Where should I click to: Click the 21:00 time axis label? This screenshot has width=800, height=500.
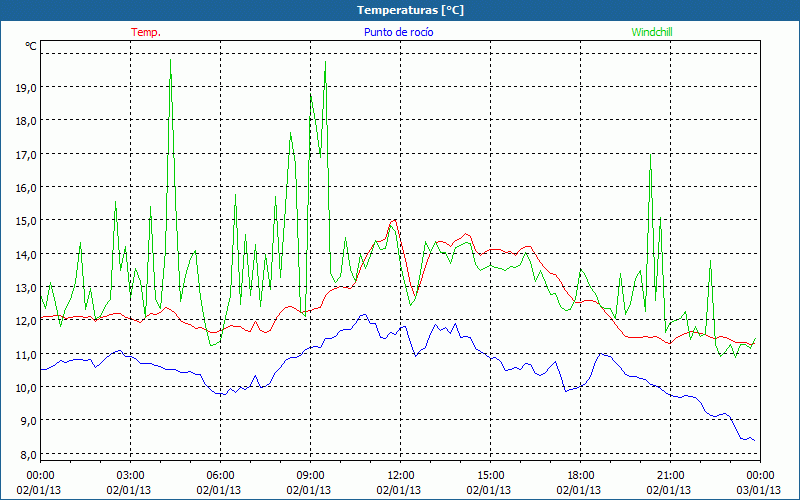click(670, 476)
